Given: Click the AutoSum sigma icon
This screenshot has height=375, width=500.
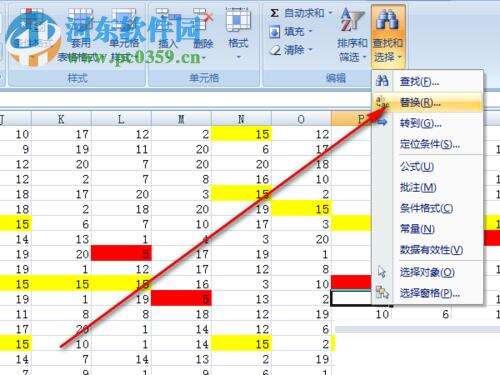Looking at the screenshot, I should click(x=274, y=13).
